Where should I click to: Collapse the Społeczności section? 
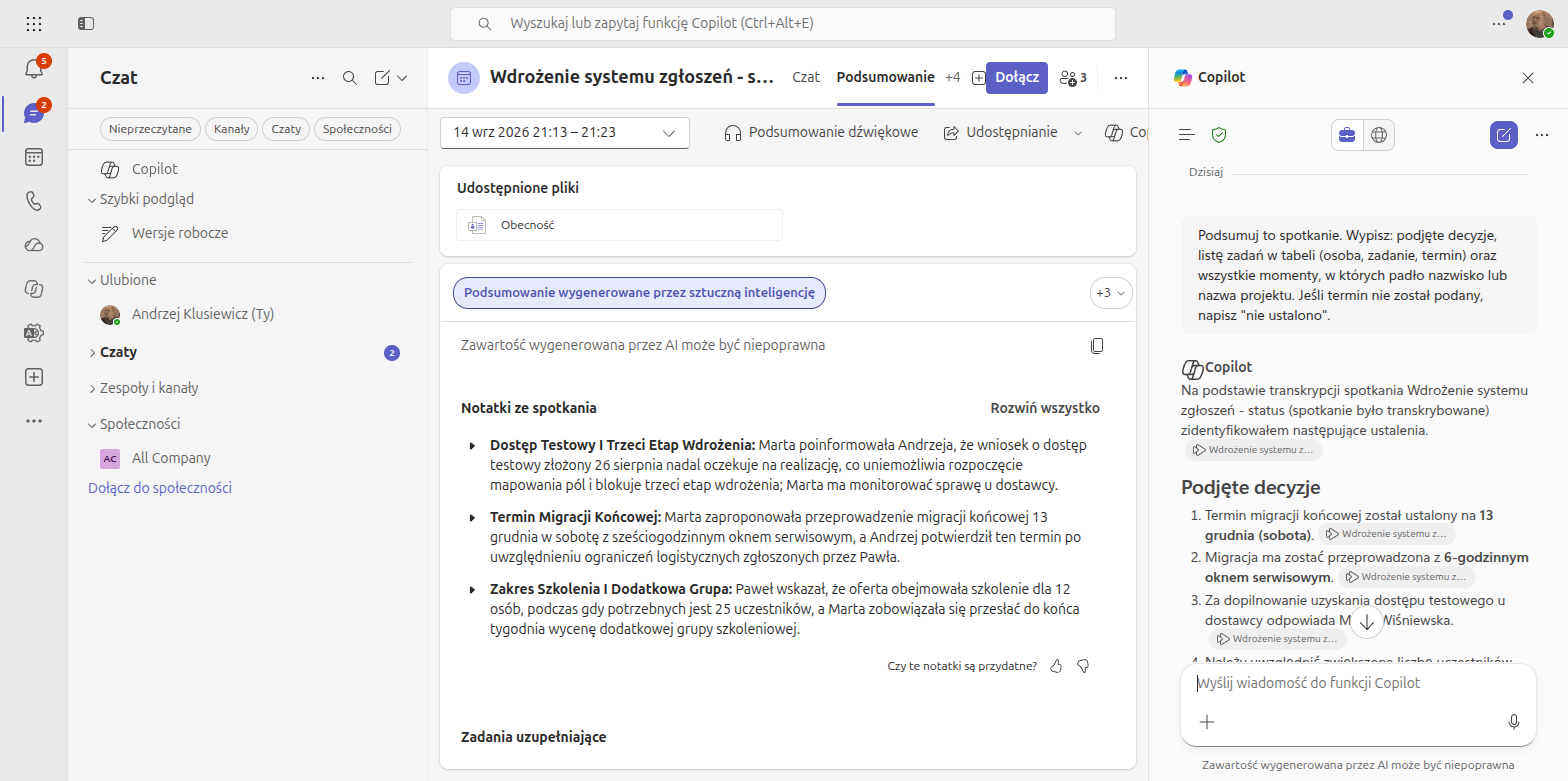[92, 424]
